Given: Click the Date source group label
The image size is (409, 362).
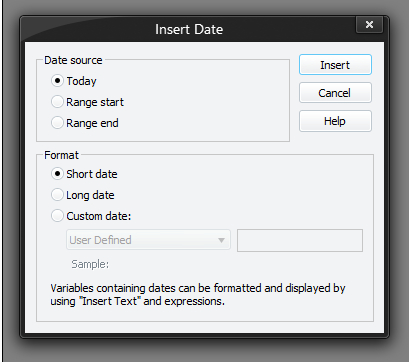Looking at the screenshot, I should pos(73,60).
